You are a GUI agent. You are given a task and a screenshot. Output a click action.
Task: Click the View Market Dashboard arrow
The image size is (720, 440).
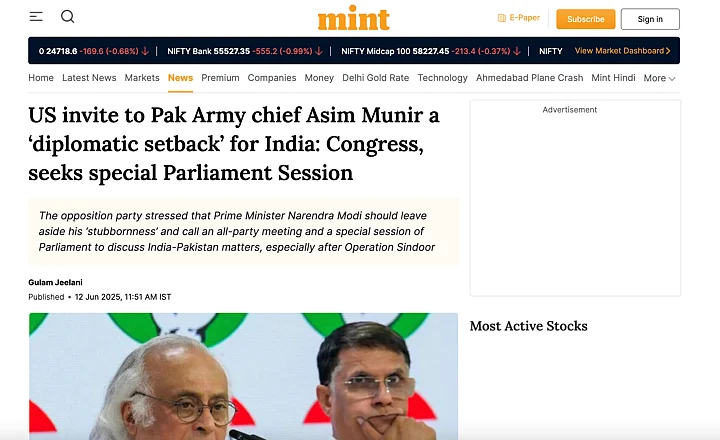(x=668, y=51)
